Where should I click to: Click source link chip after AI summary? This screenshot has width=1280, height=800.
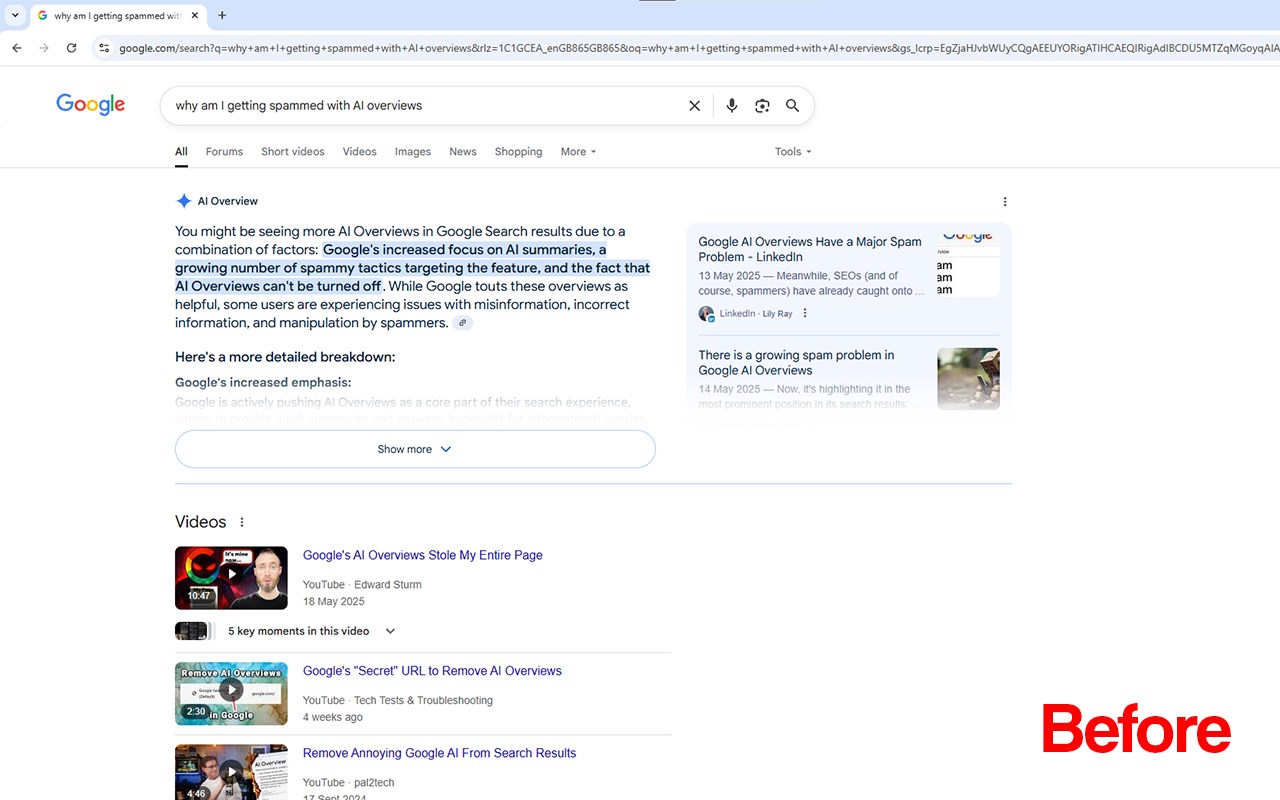[462, 323]
